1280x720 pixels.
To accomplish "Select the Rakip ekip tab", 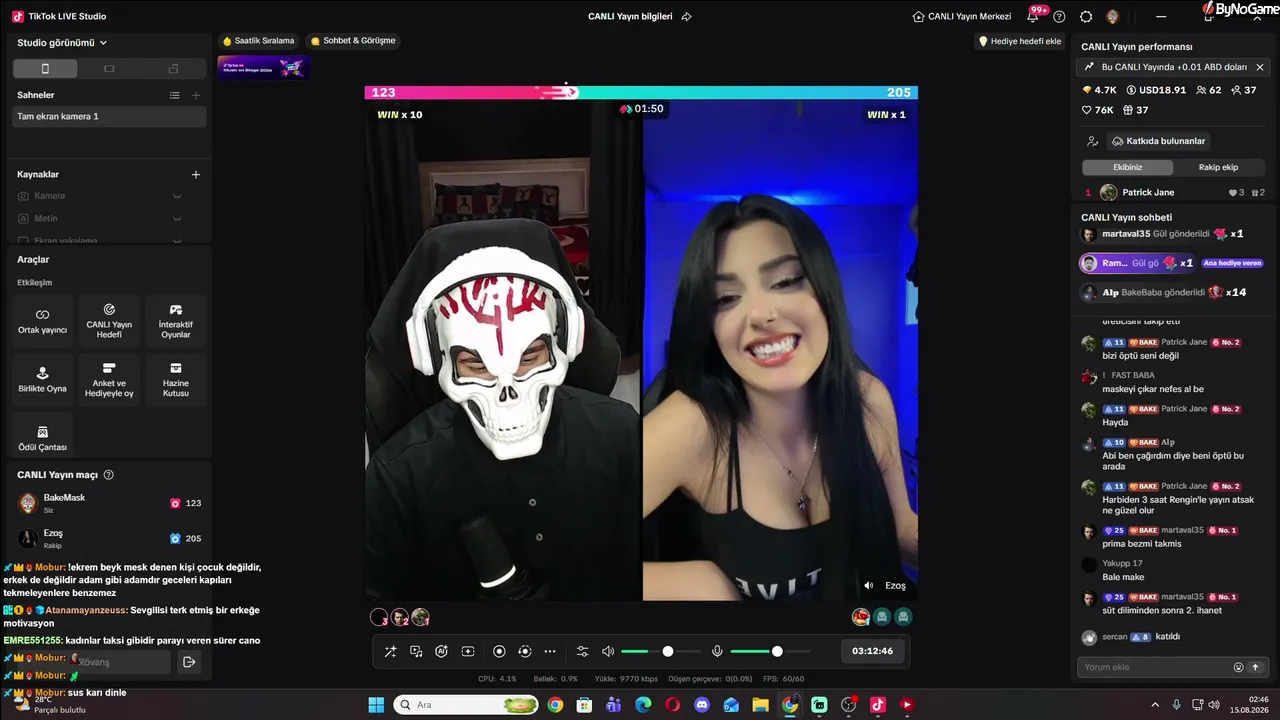I will (1218, 167).
